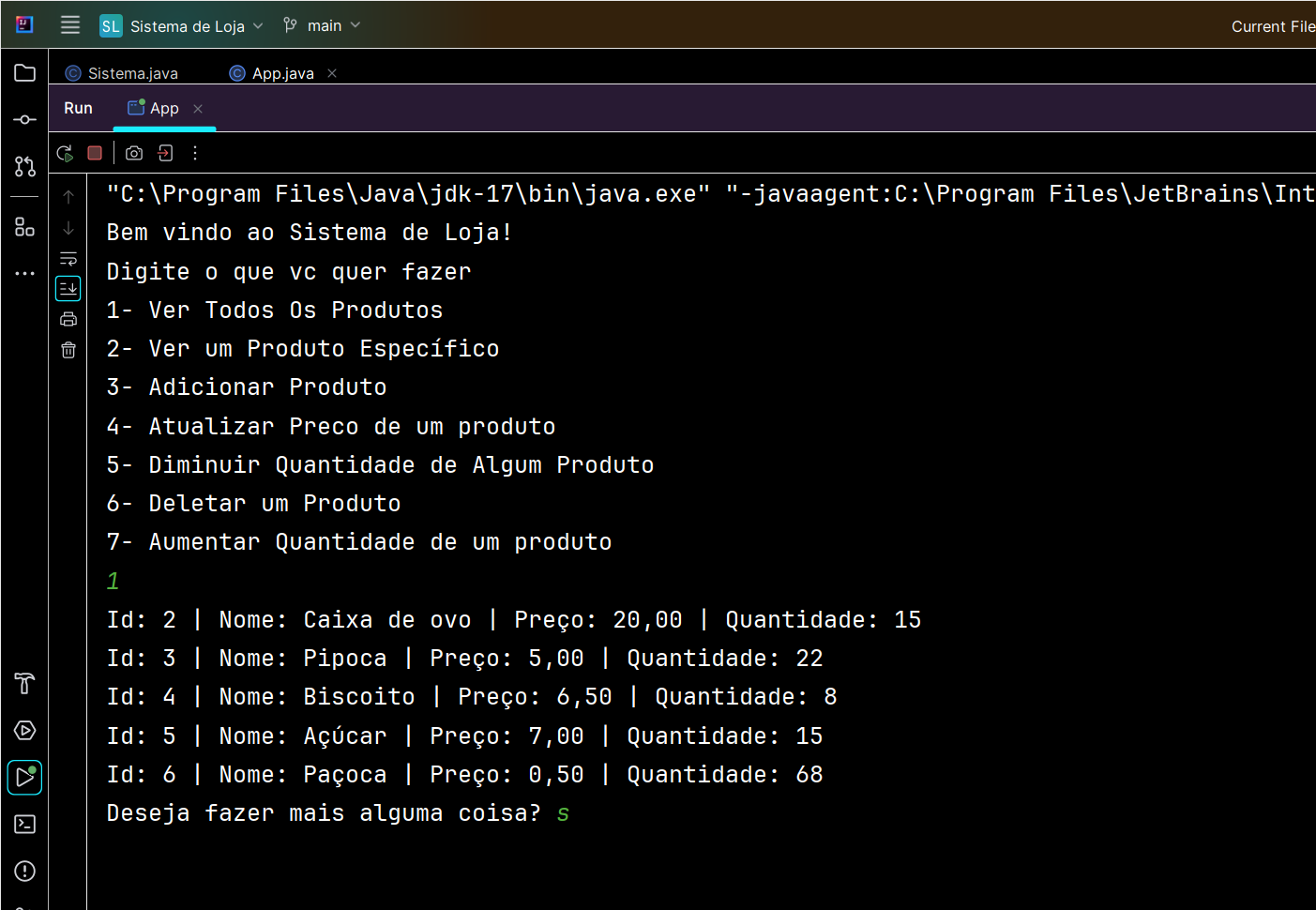Toggle soft-wrap in the console
The width and height of the screenshot is (1316, 910).
click(x=68, y=258)
